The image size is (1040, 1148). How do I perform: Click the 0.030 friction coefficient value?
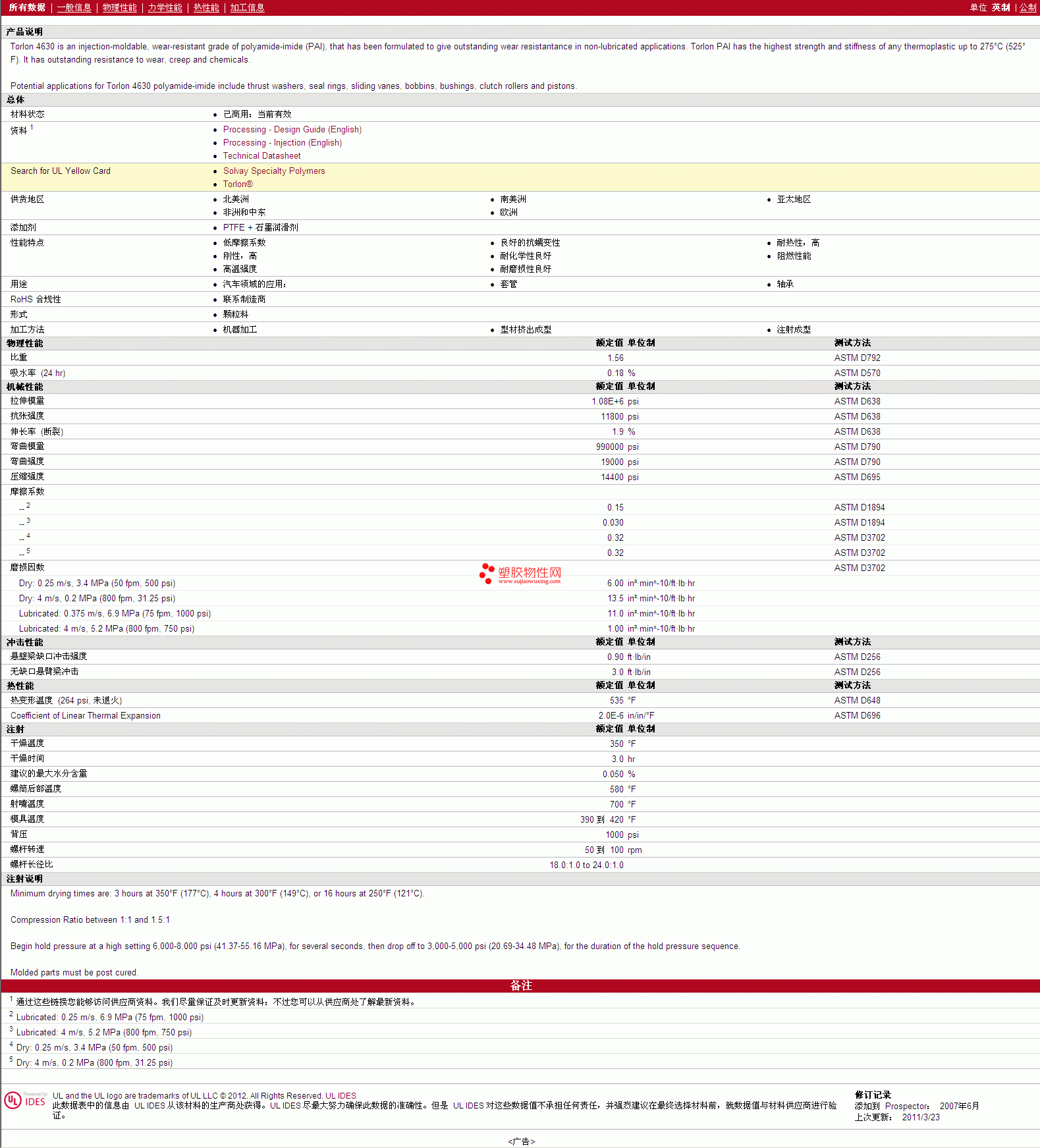click(x=613, y=523)
